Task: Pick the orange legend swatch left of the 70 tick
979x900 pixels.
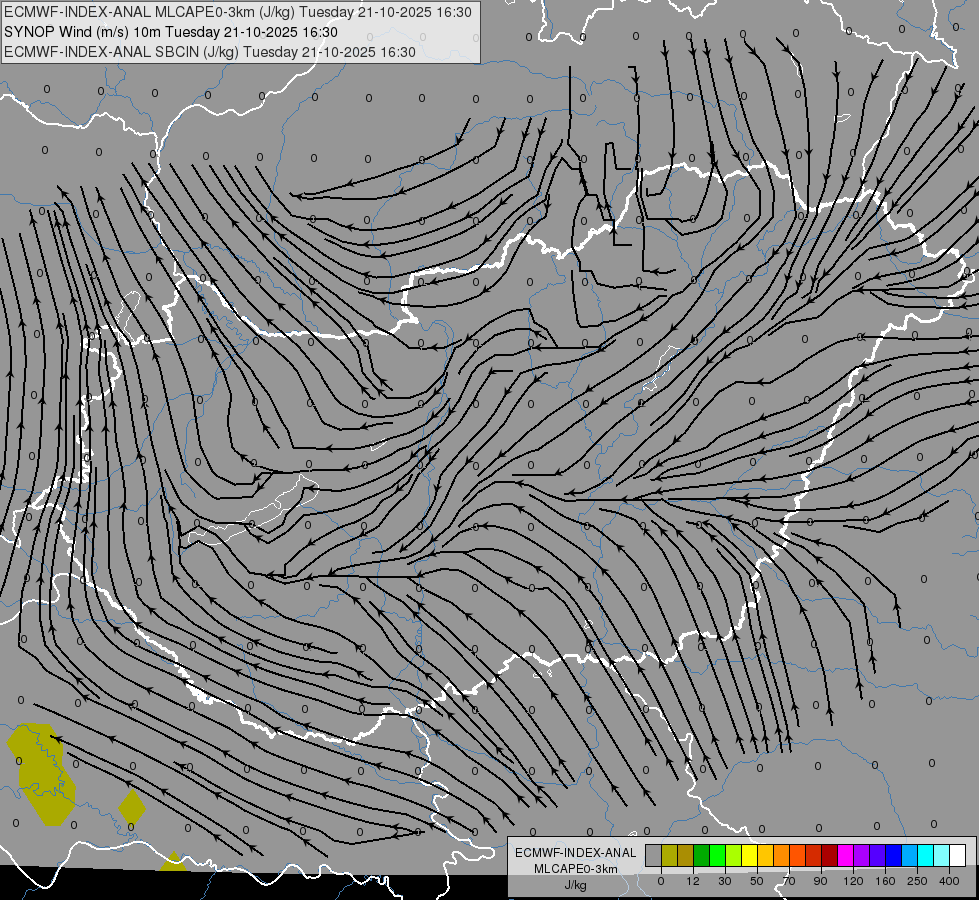Action: pos(782,855)
